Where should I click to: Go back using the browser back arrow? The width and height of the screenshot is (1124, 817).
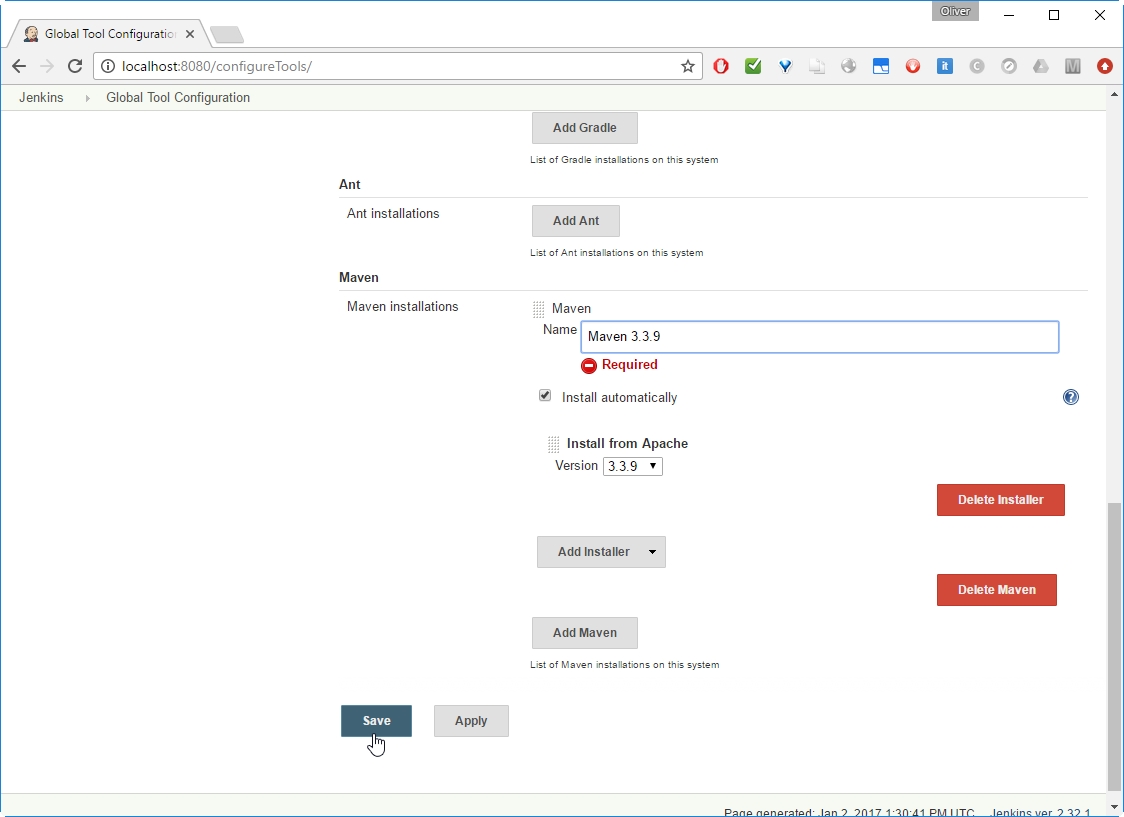(19, 66)
